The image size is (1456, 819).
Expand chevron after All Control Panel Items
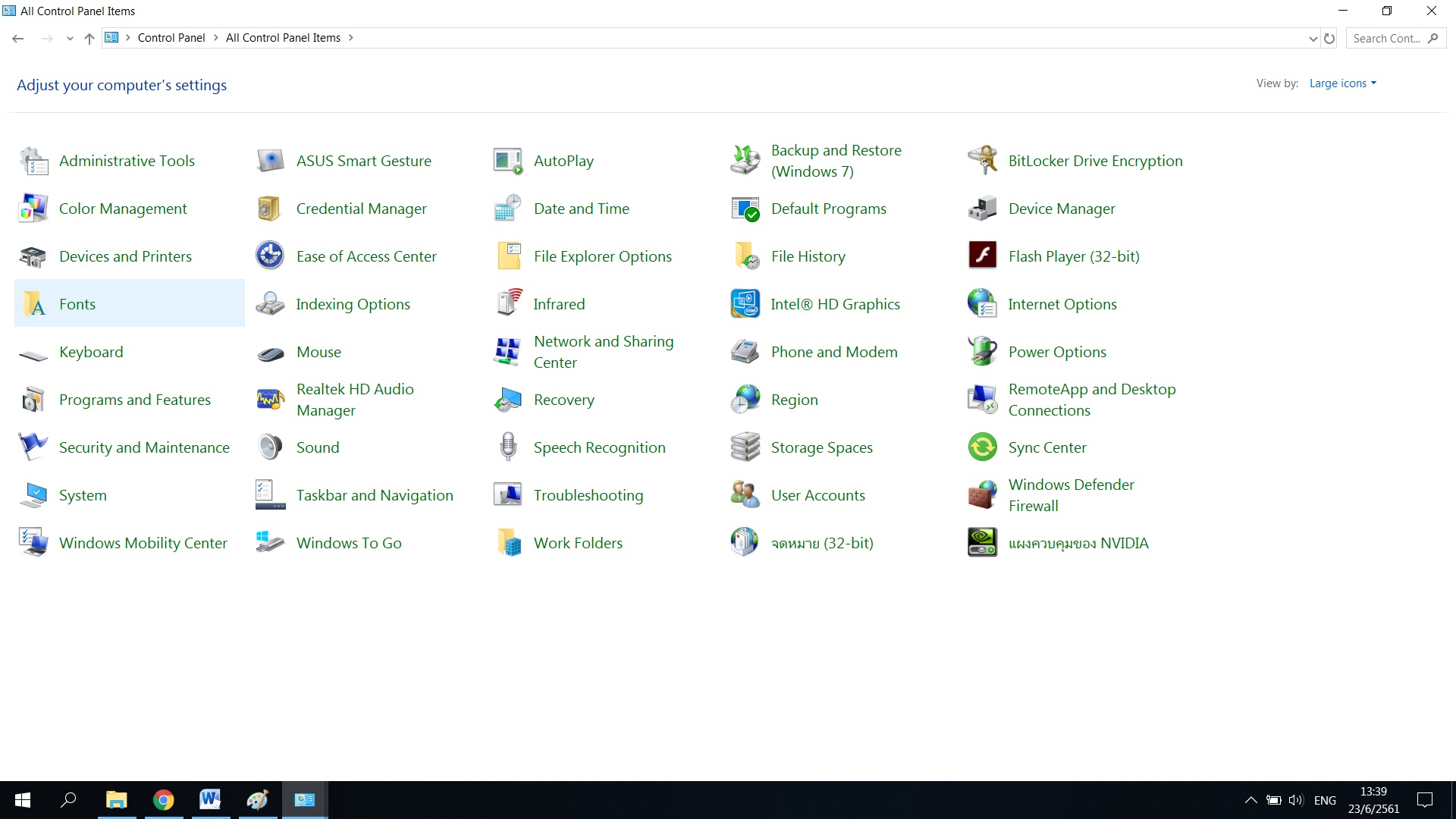[350, 38]
